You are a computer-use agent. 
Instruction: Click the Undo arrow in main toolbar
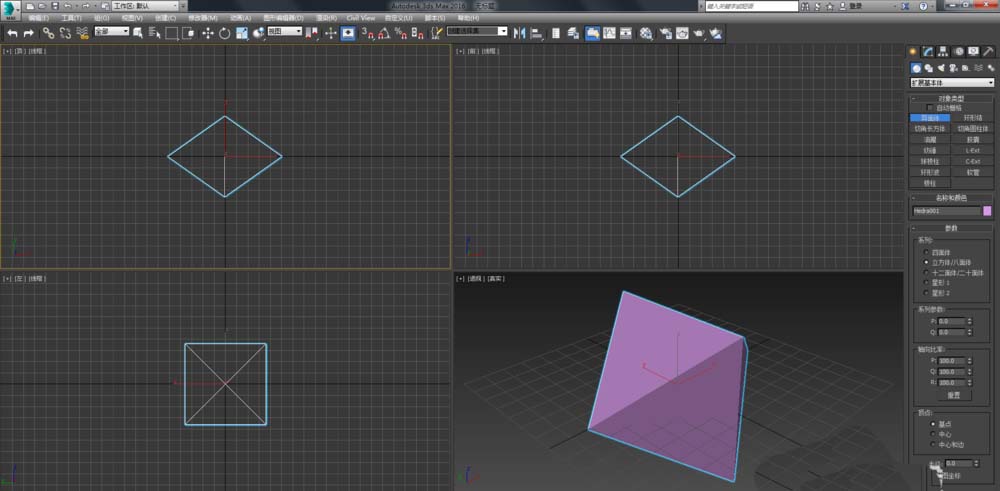tap(12, 33)
